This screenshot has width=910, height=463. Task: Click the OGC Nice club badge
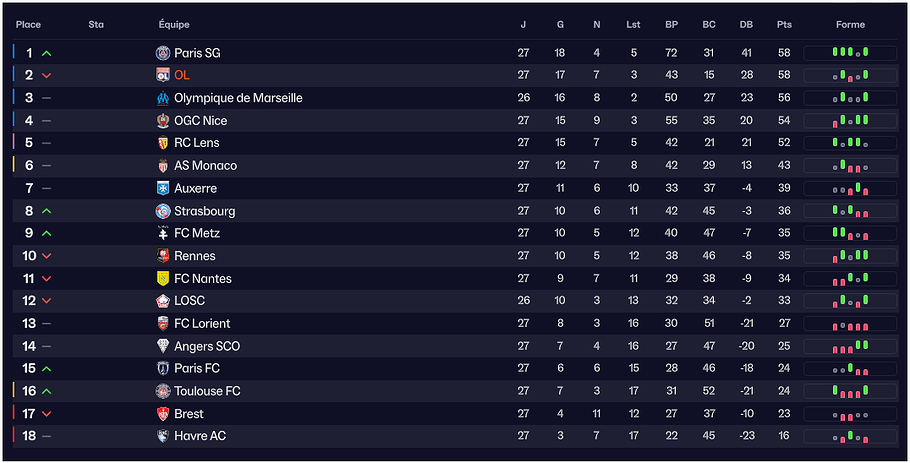pos(163,121)
